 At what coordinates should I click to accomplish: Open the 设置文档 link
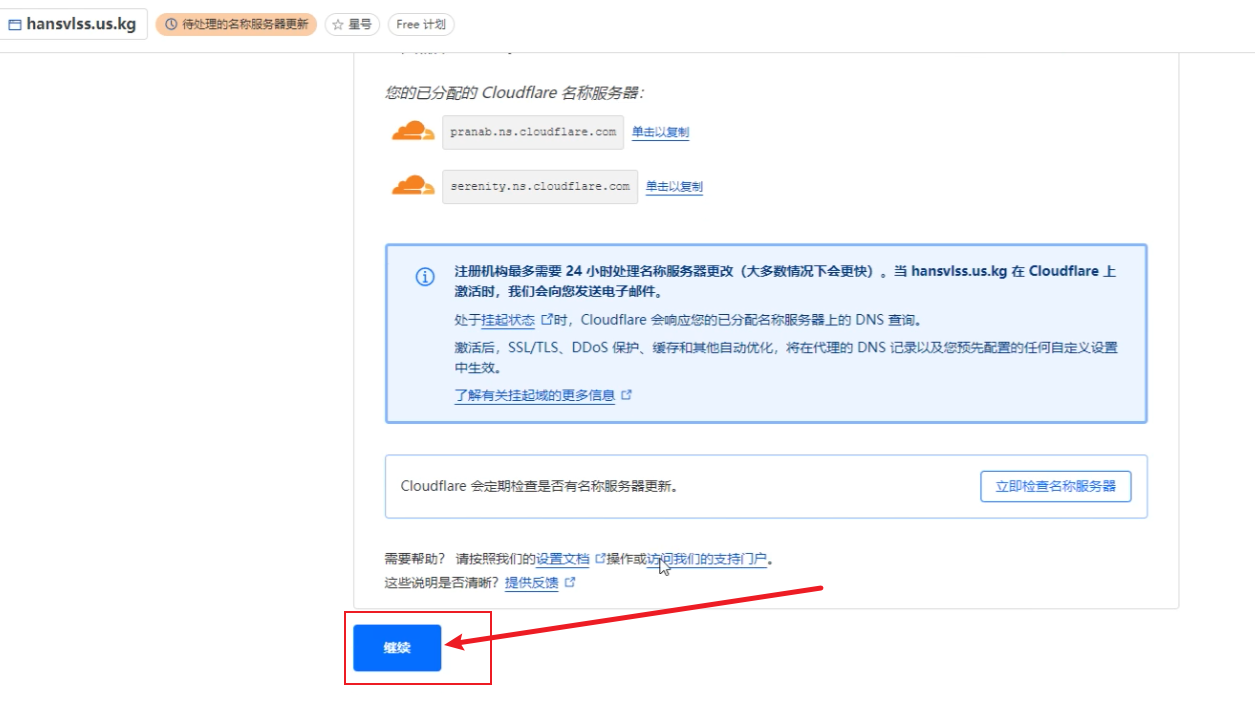[x=563, y=559]
